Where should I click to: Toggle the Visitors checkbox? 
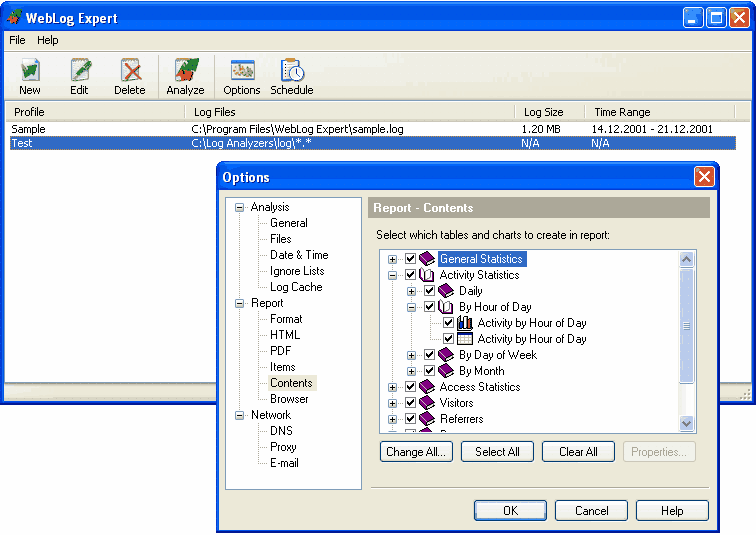(x=410, y=402)
